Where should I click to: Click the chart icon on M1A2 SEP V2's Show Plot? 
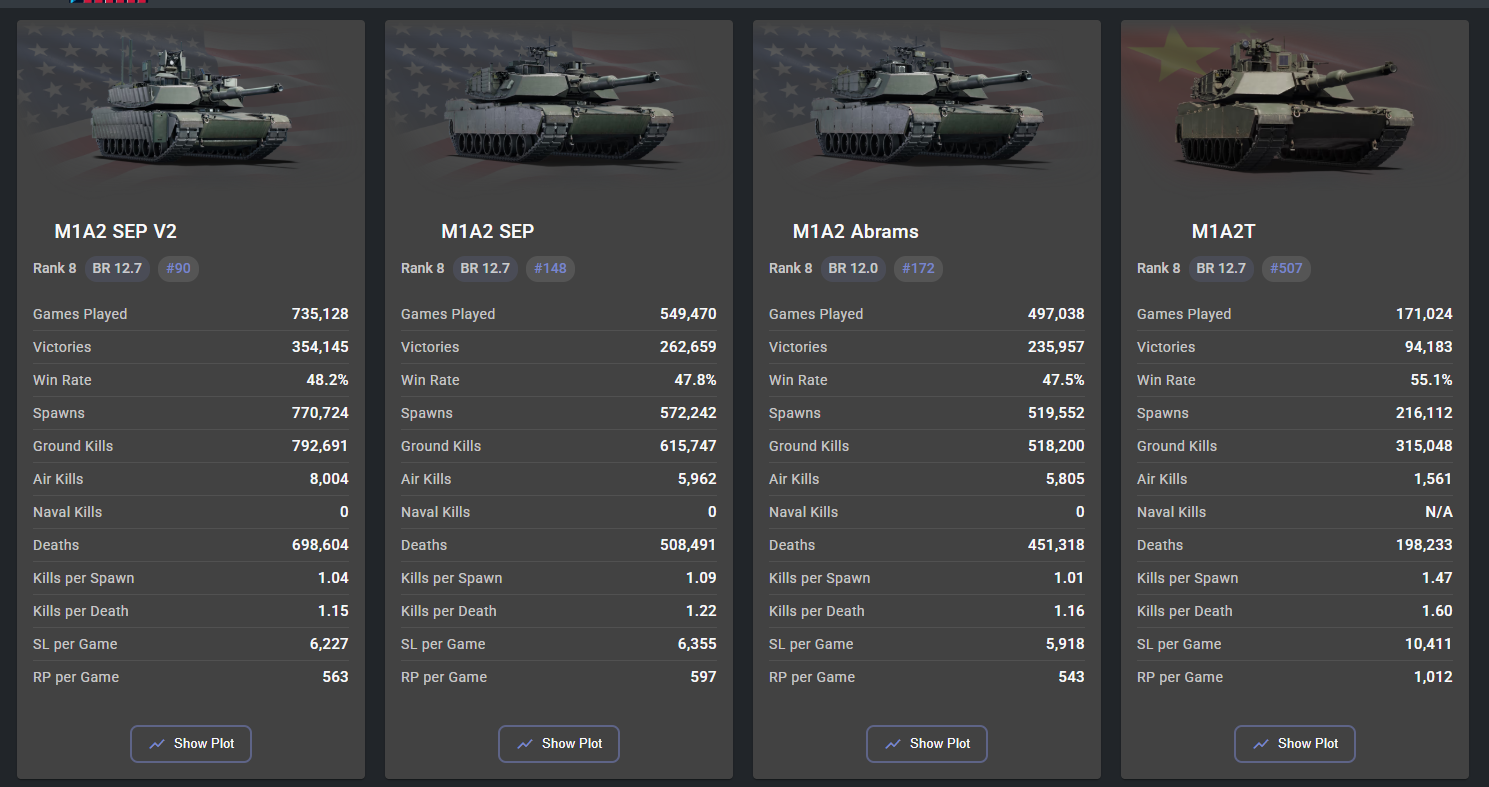pyautogui.click(x=157, y=744)
